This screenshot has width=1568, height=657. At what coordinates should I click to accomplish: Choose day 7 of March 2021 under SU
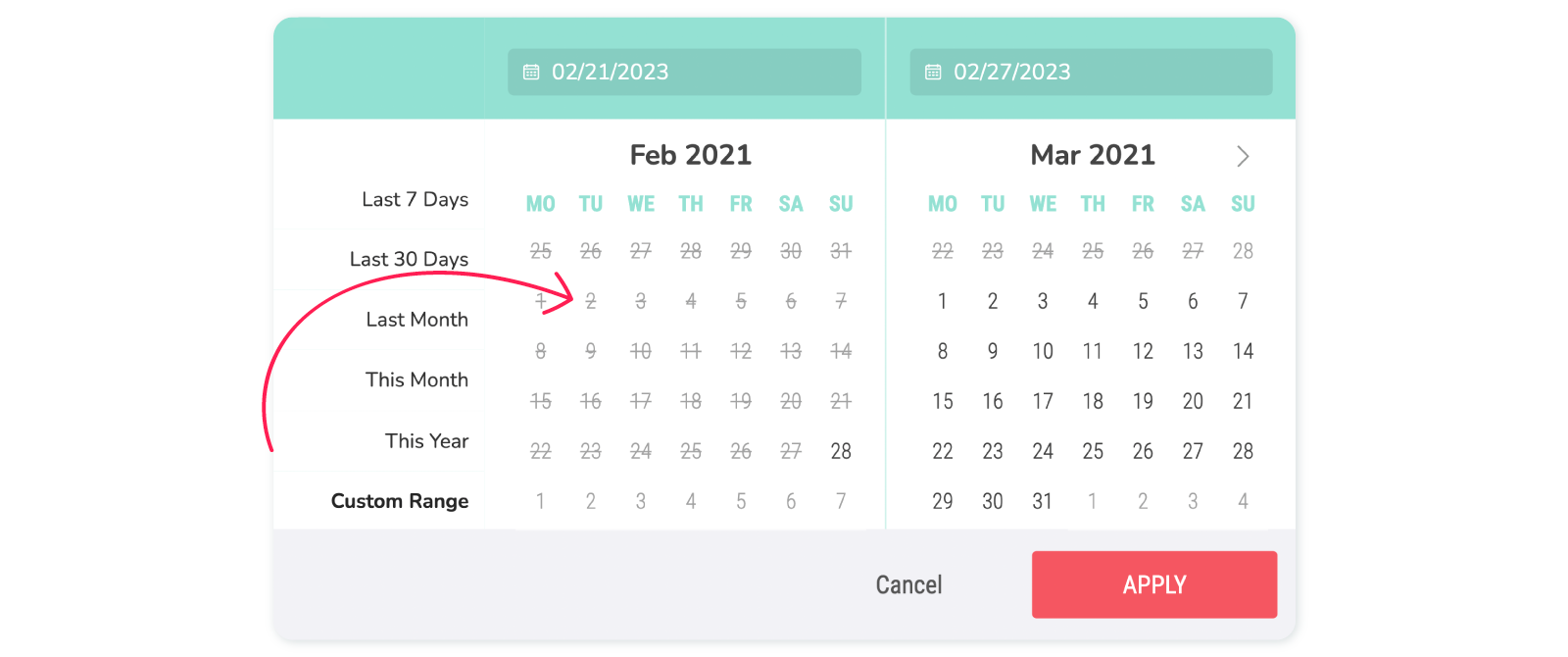(1243, 301)
